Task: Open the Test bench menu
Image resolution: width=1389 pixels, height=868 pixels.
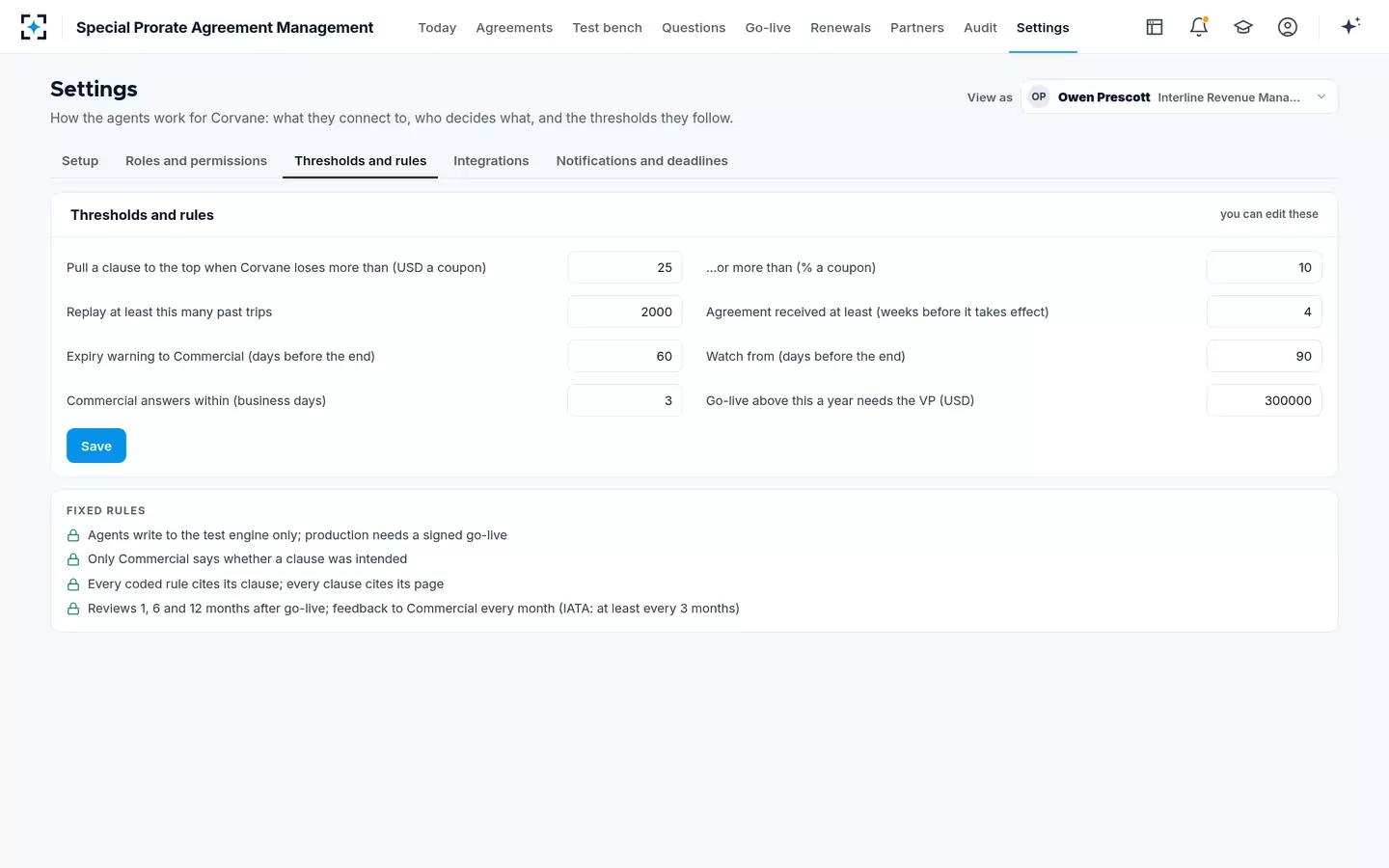Action: pos(607,27)
